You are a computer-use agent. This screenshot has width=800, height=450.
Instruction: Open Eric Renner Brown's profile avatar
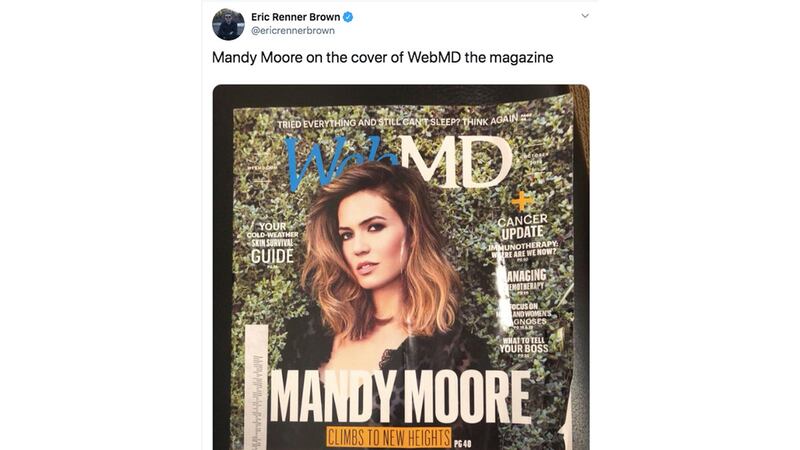tap(228, 24)
